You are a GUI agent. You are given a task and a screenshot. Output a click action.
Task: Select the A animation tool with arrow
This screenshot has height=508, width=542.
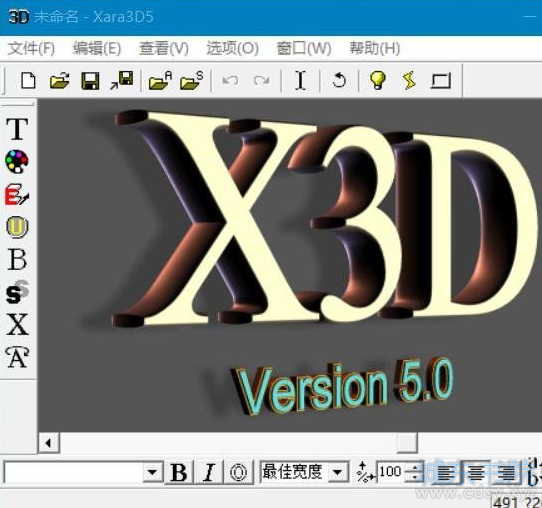coord(17,357)
